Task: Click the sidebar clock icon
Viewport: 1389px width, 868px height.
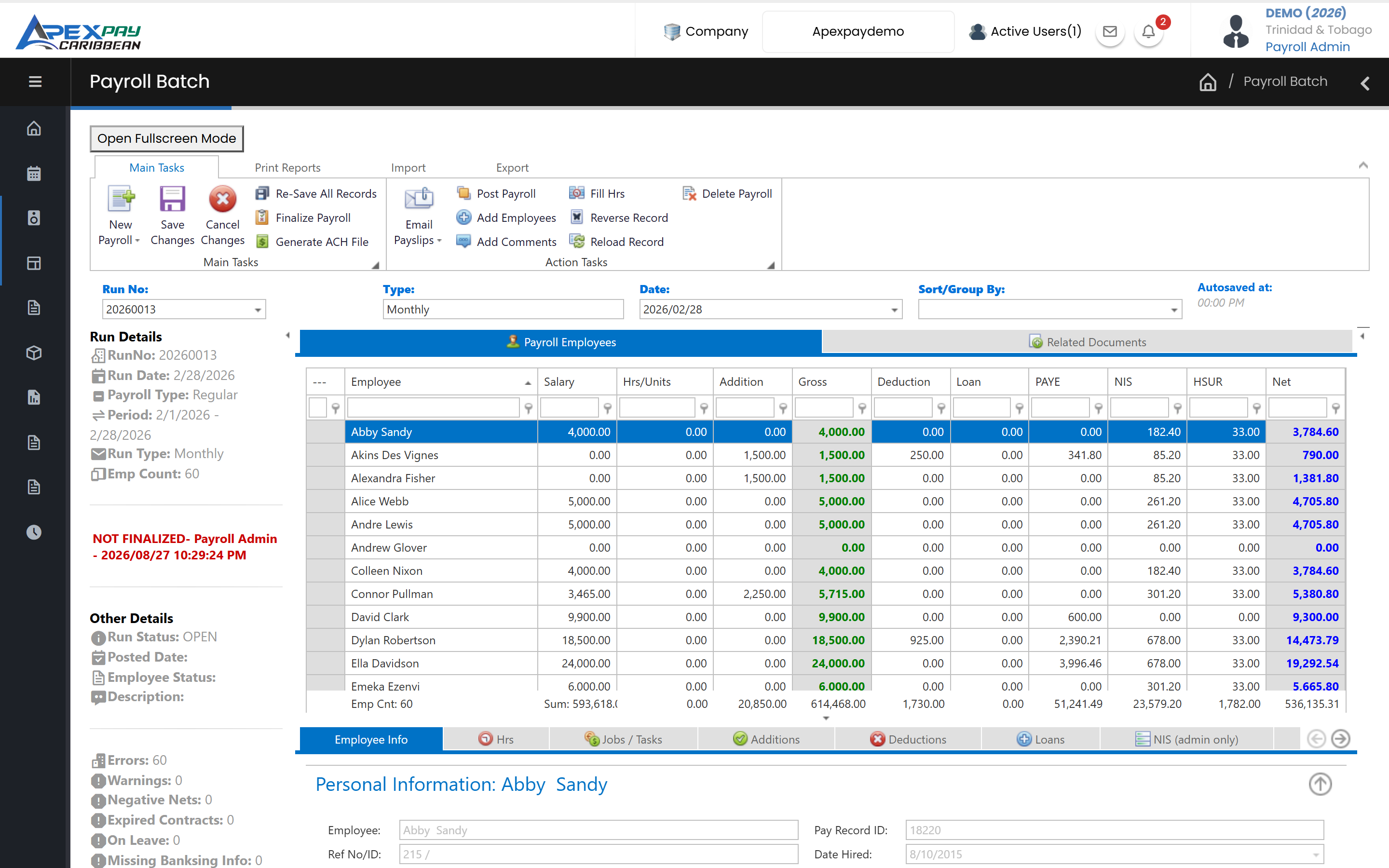Action: pos(34,532)
